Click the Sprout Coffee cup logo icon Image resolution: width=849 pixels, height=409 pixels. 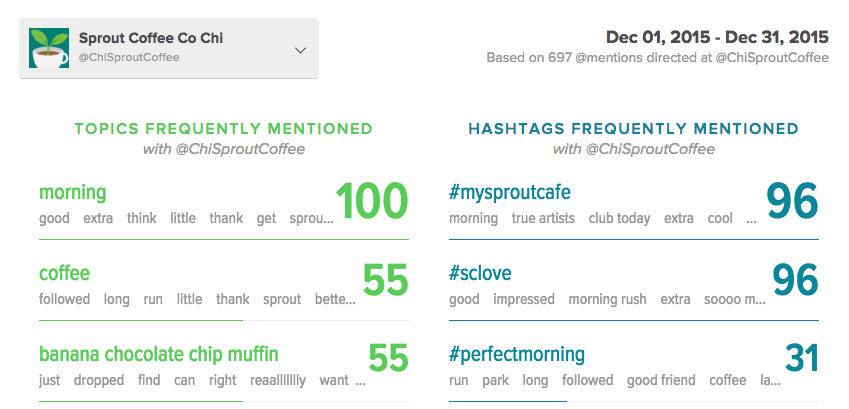(49, 48)
